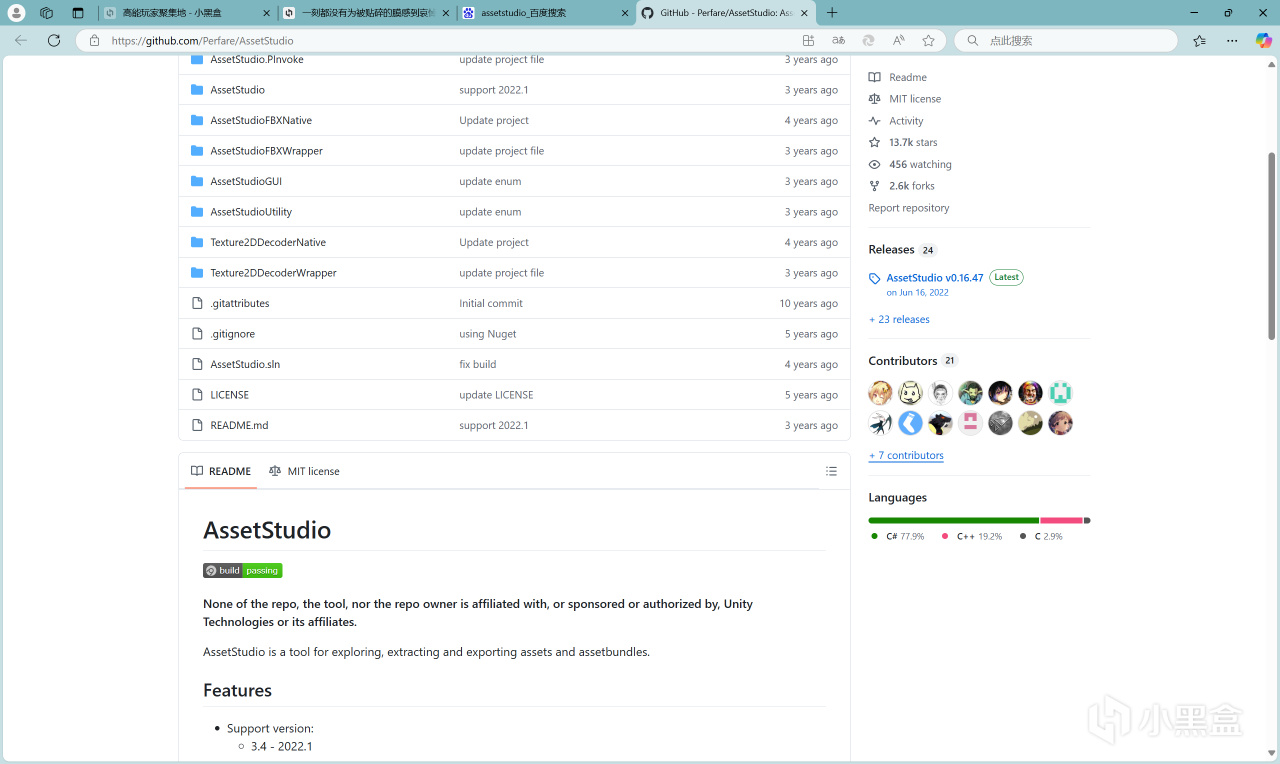Viewport: 1280px width, 764px height.
Task: Open the README.md file
Action: point(239,425)
